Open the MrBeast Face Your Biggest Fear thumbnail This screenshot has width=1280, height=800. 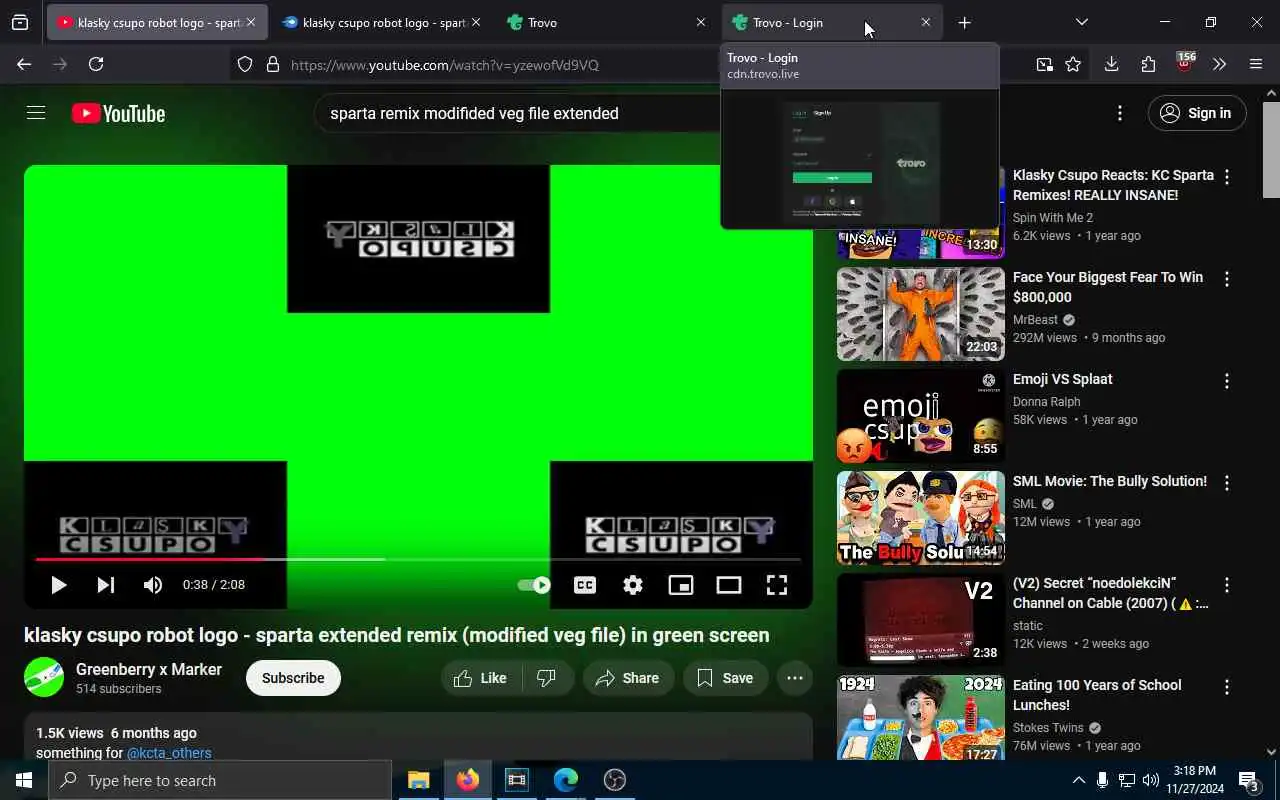point(921,314)
